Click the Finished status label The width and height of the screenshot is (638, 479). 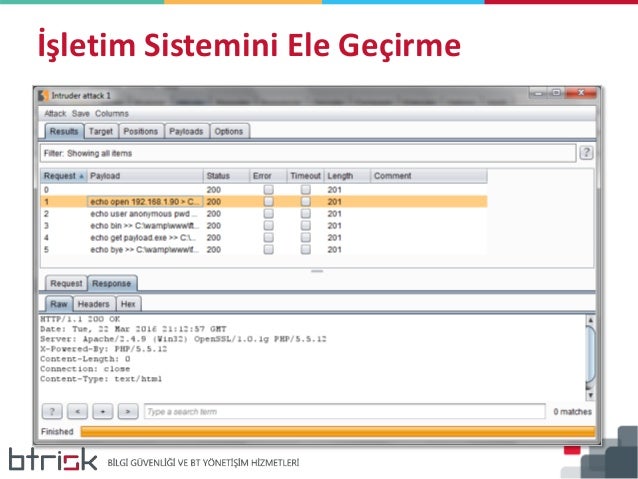coord(57,431)
